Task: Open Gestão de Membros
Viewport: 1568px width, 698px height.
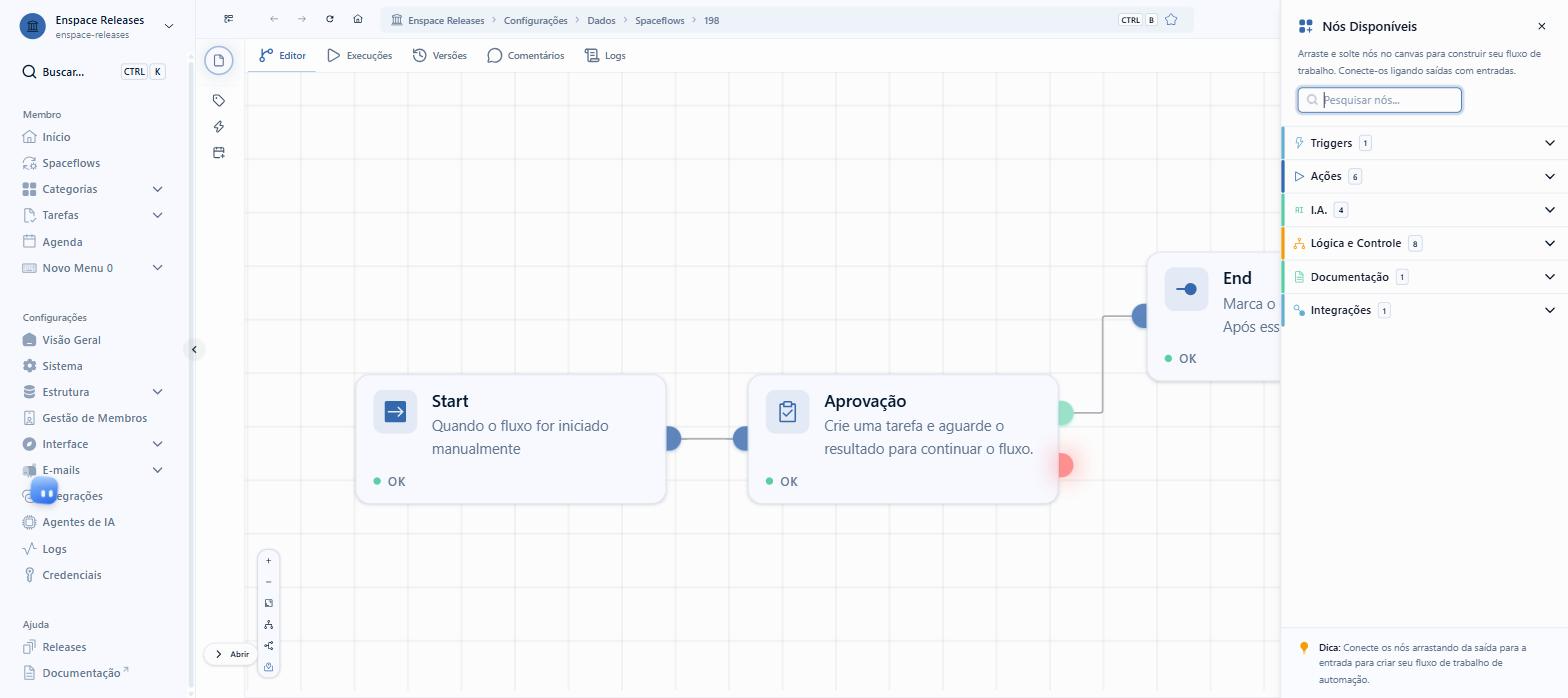Action: [93, 418]
